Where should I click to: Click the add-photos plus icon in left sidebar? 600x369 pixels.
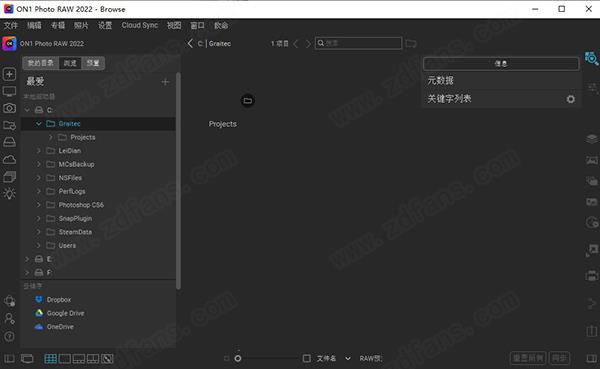(10, 74)
